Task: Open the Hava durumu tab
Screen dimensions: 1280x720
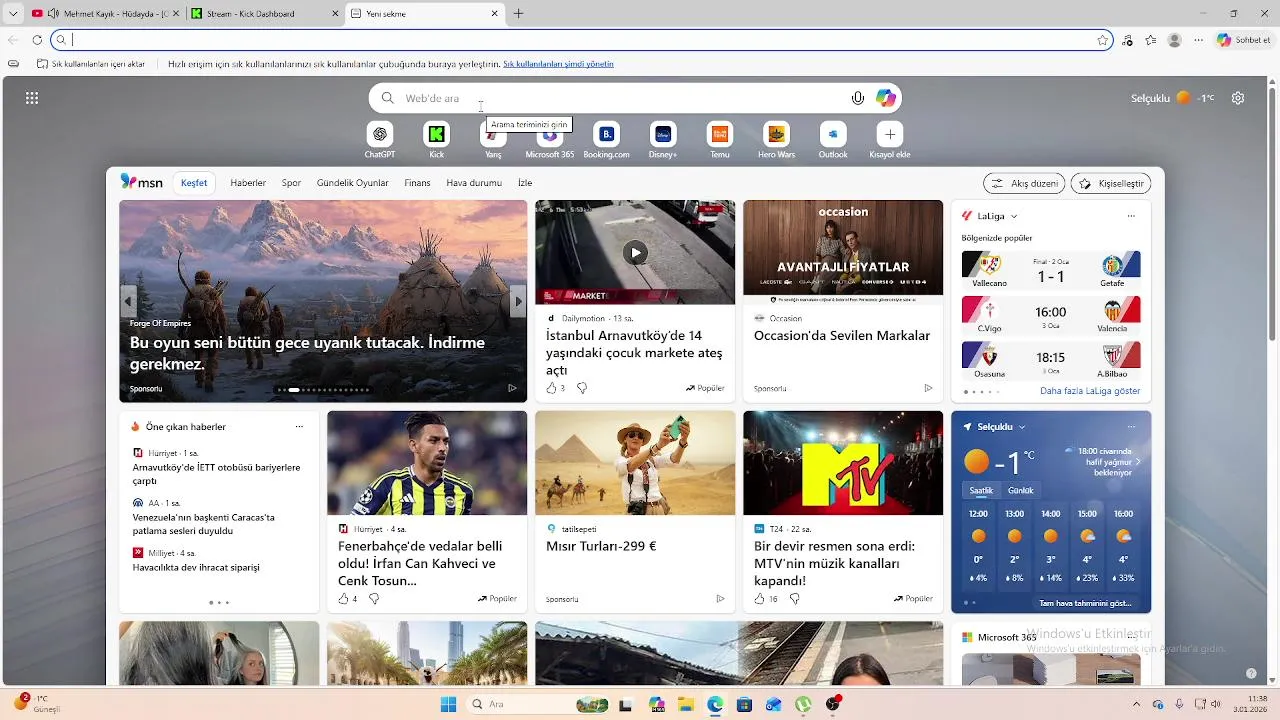Action: point(474,183)
